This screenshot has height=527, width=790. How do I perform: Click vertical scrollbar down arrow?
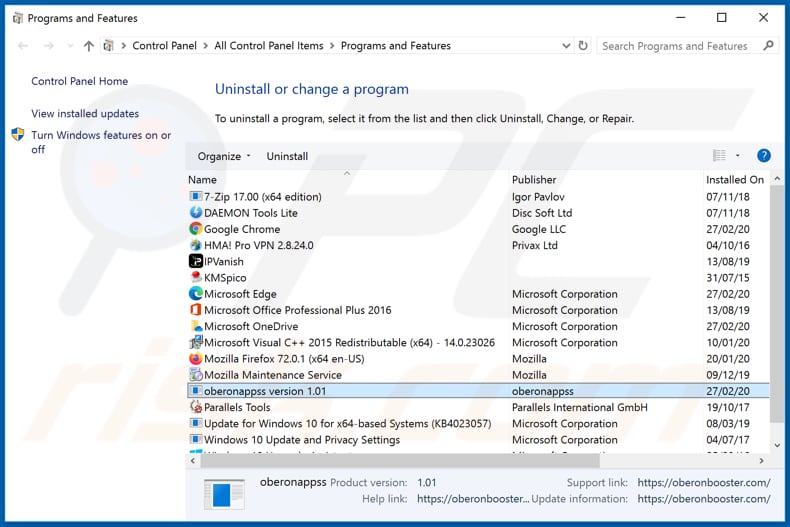coord(777,445)
